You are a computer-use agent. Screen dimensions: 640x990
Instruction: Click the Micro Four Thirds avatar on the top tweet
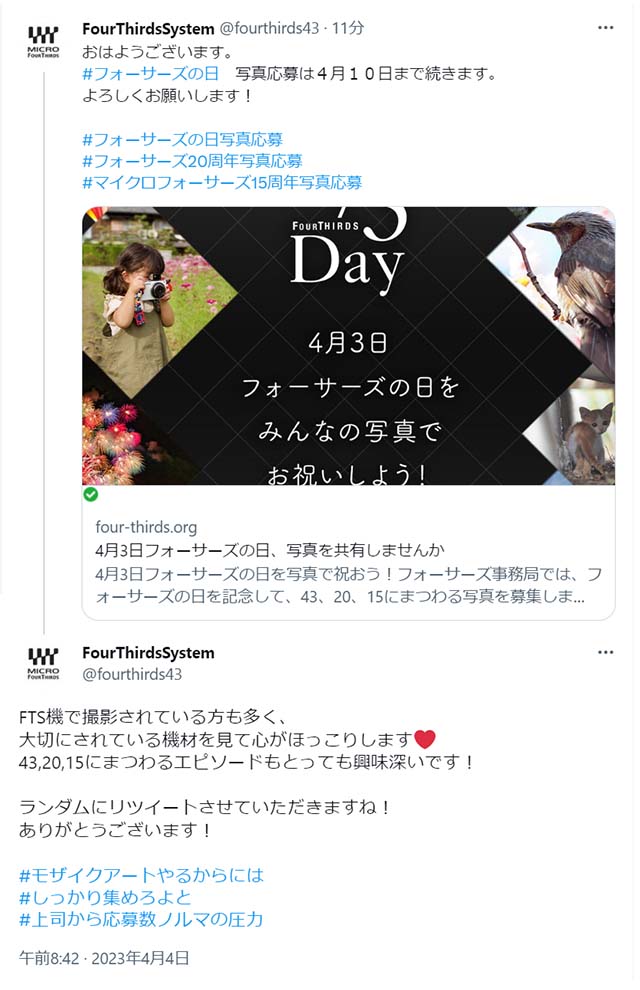(x=44, y=42)
